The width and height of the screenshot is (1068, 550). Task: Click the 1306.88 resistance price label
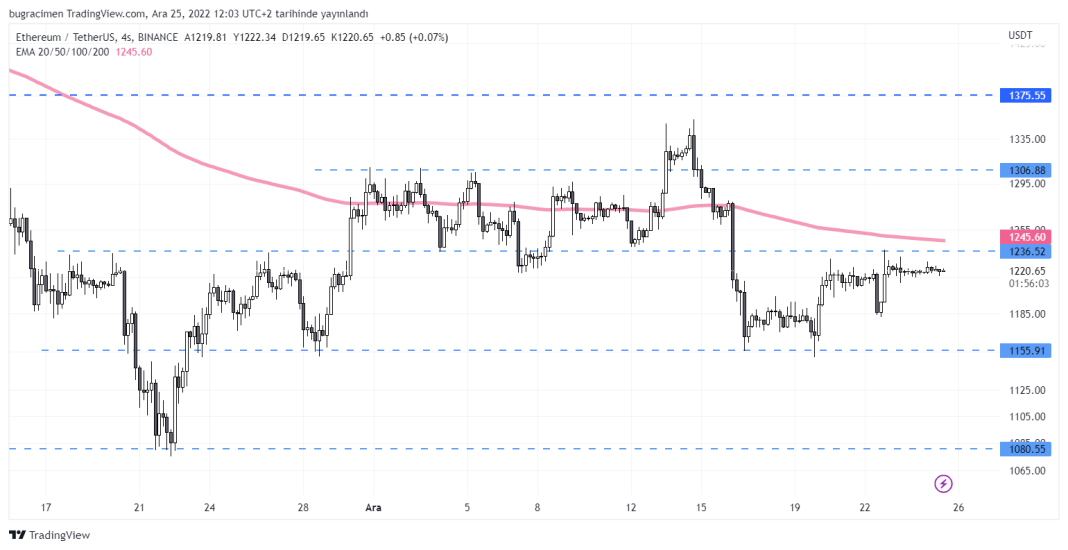click(x=1027, y=170)
